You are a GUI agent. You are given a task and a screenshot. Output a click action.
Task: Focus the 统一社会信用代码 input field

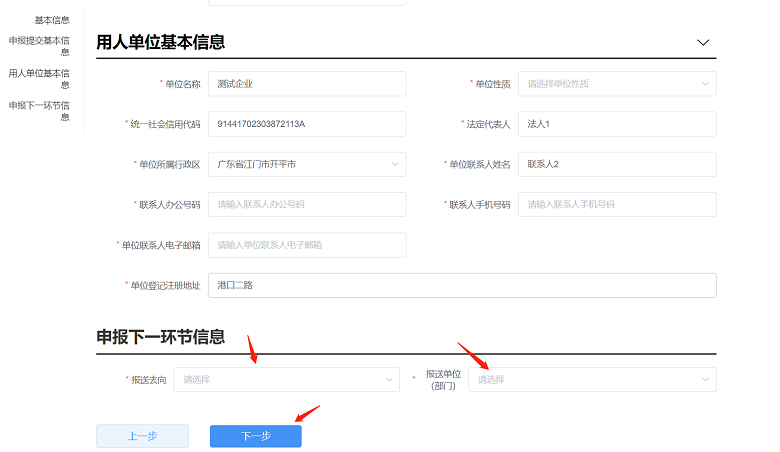[307, 124]
